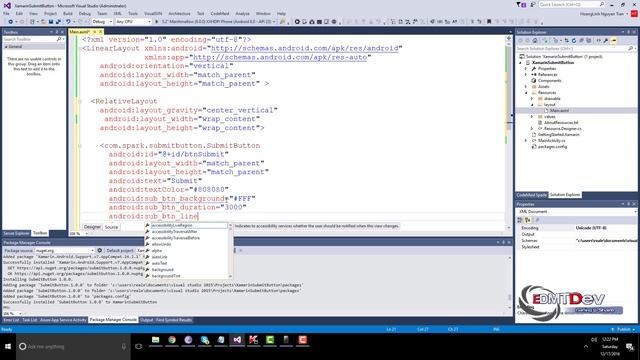Screen dimensions: 640x360
Task: Switch to the Task List tab
Action: (29, 320)
